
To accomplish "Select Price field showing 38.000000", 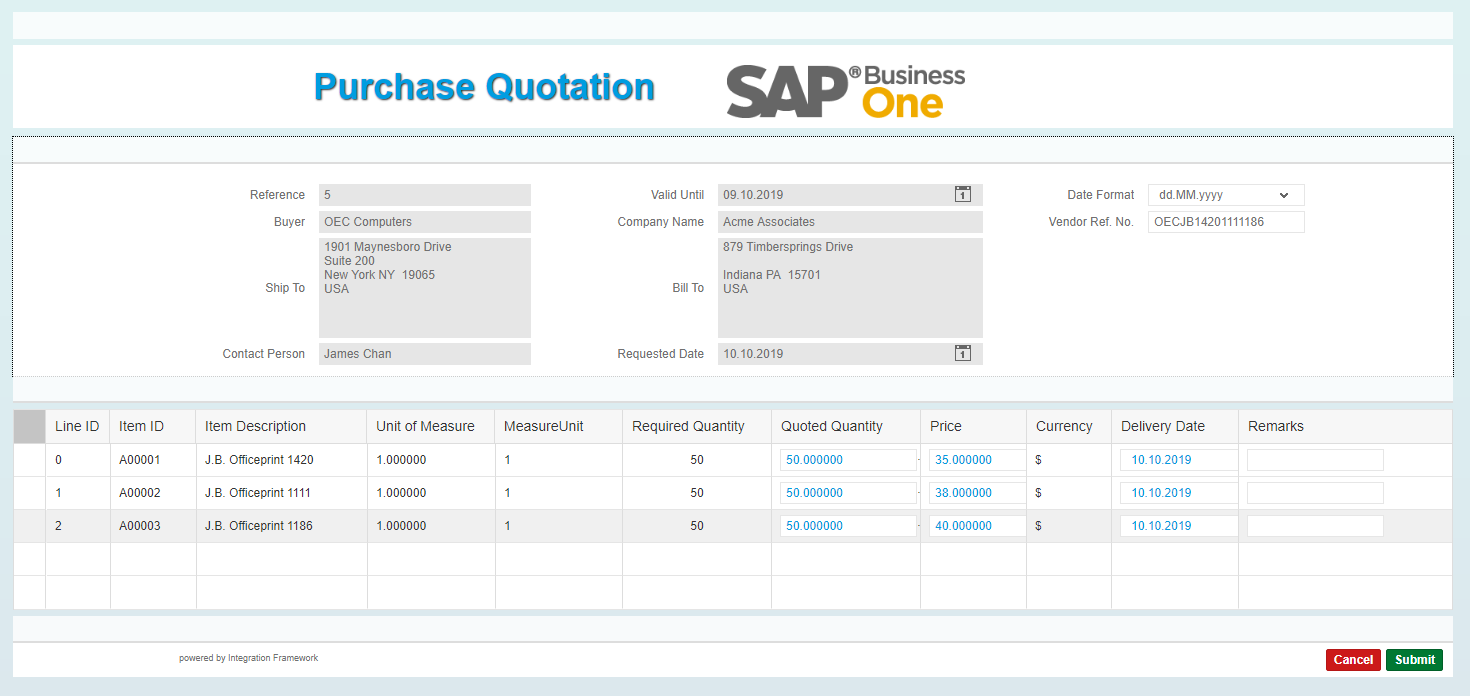I will click(976, 493).
